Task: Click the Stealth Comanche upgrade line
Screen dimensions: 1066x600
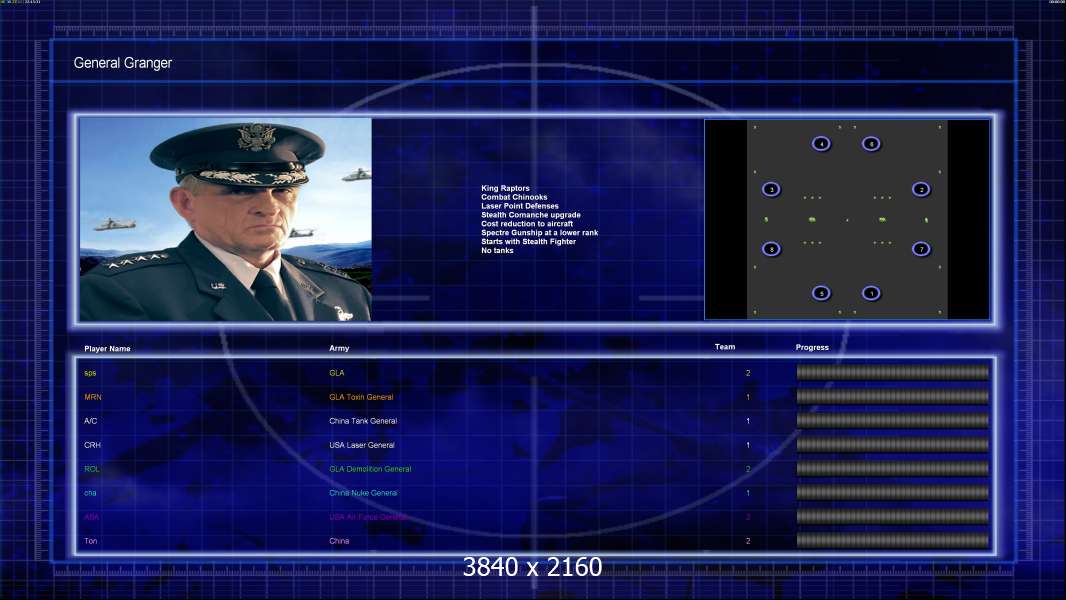Action: [531, 215]
